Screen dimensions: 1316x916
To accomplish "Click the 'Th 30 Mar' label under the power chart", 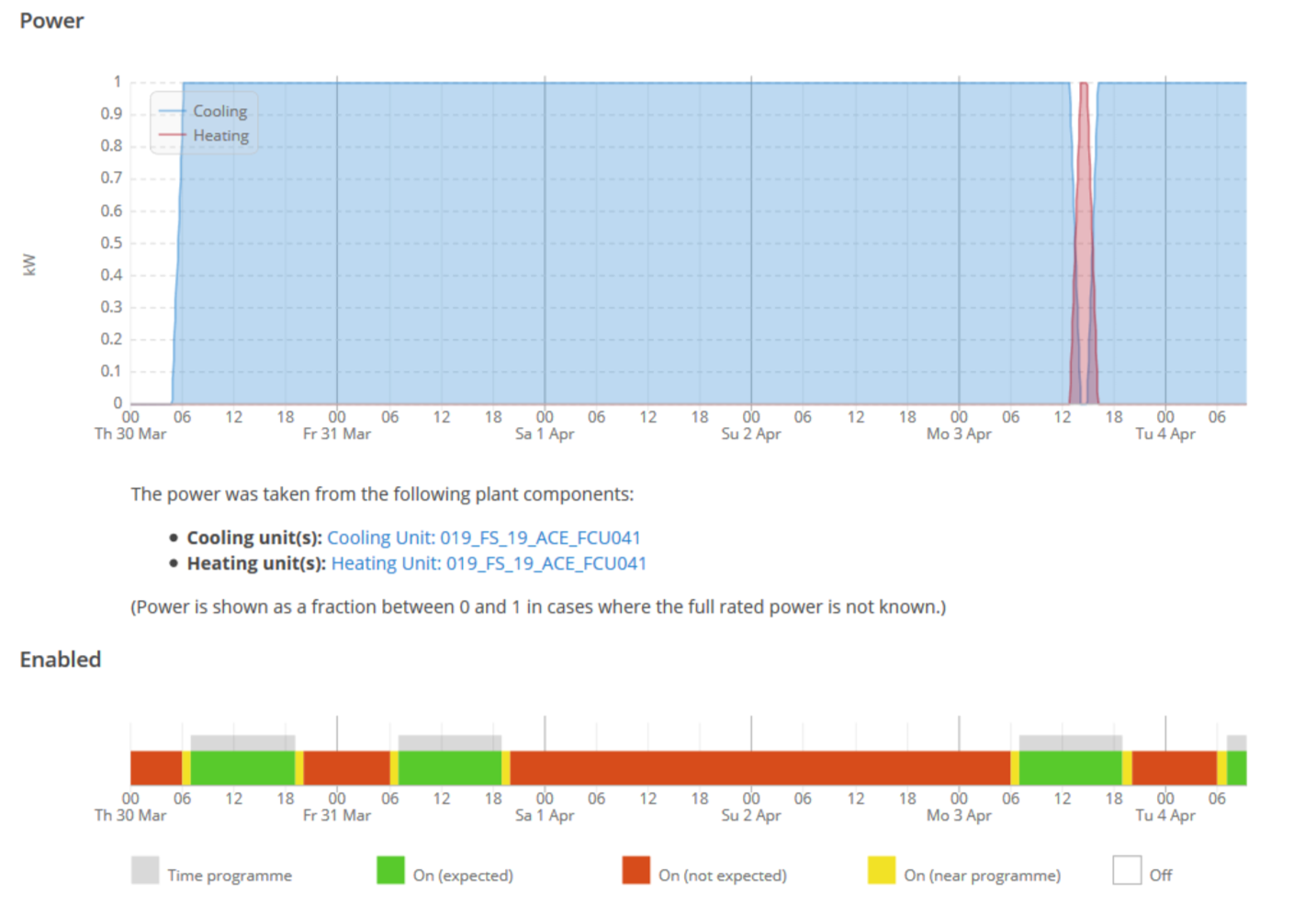I will coord(130,434).
